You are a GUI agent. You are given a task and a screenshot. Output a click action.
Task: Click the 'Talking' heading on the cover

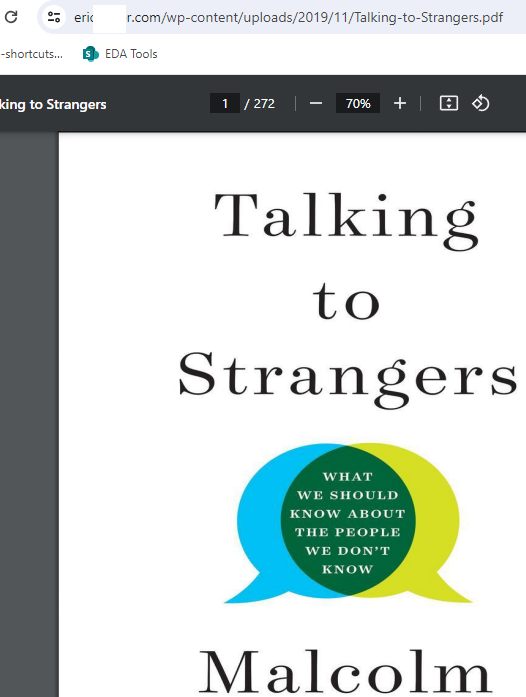347,220
